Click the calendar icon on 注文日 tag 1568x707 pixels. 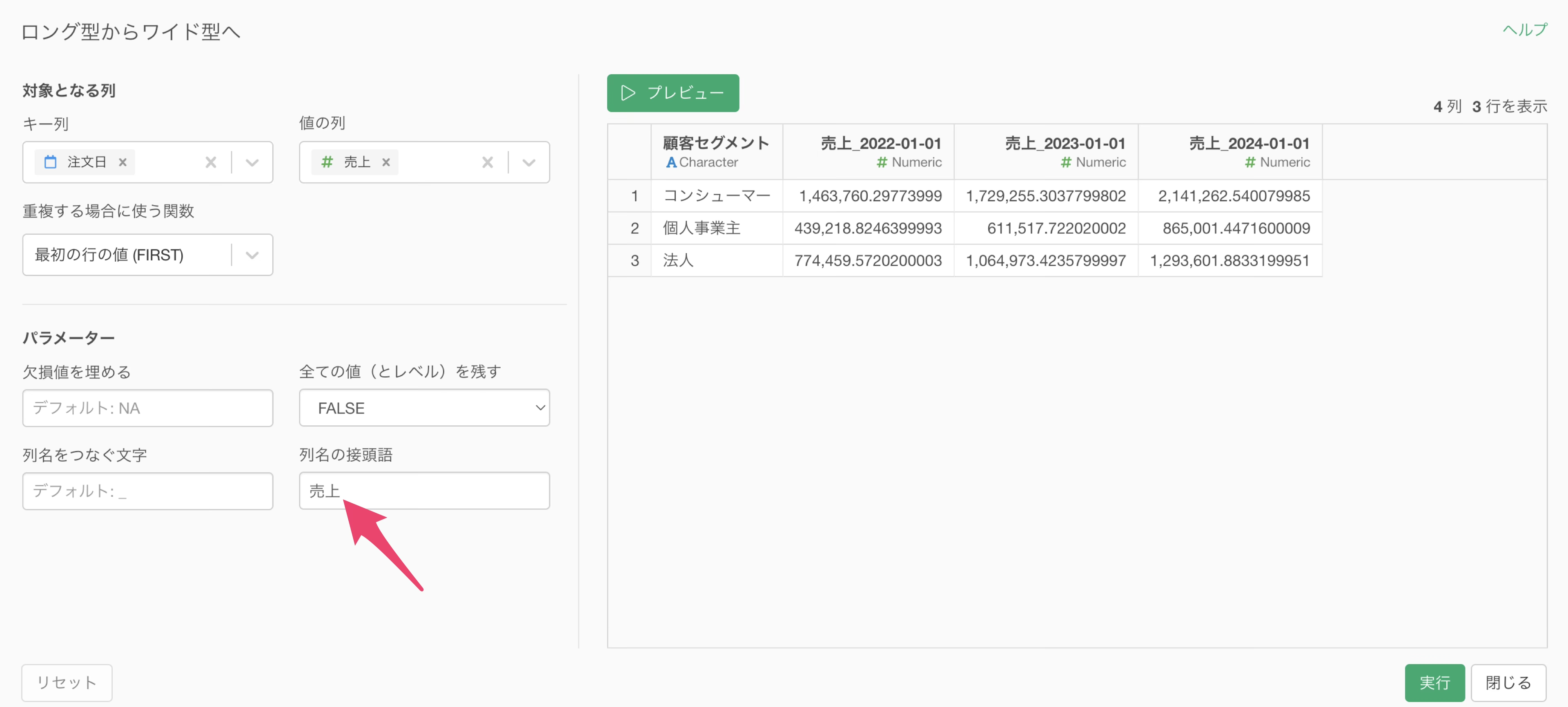[51, 162]
